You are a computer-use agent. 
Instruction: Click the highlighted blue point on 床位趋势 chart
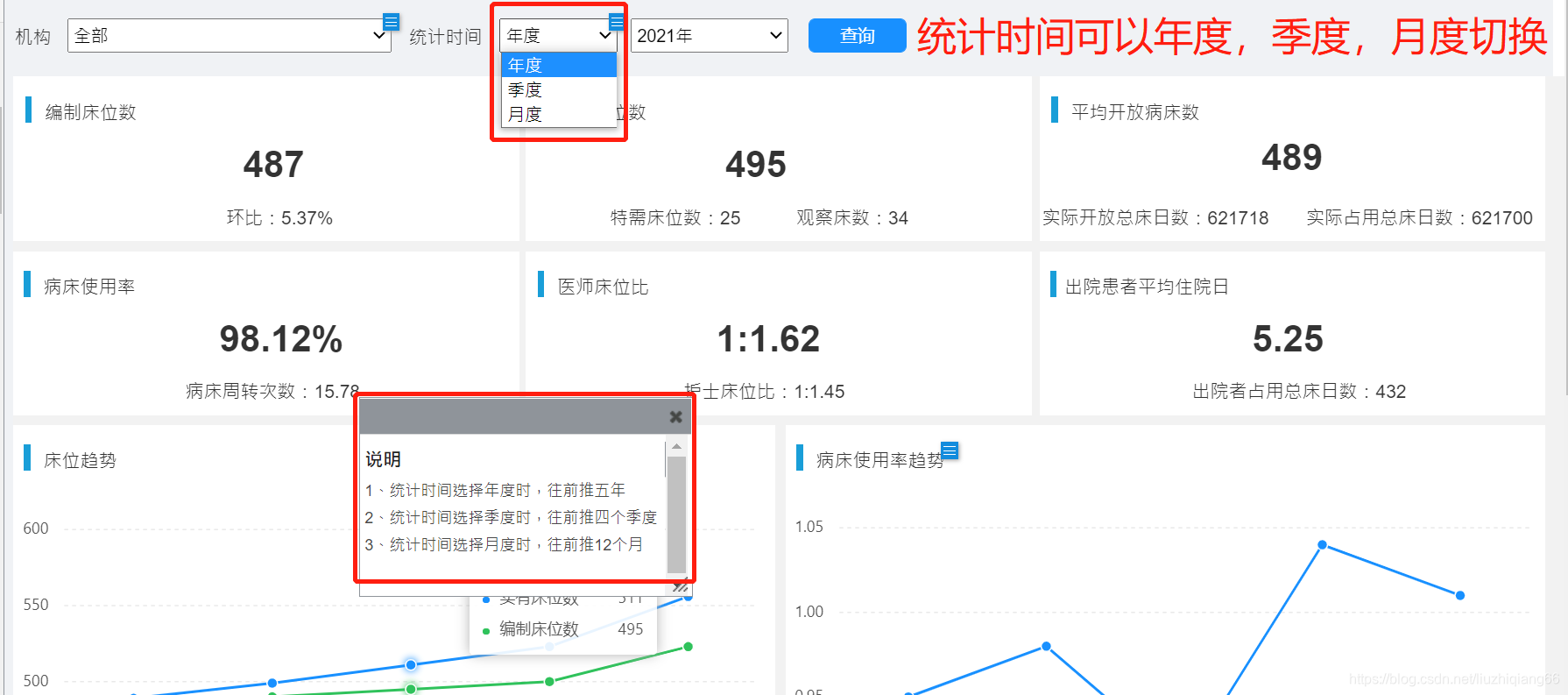(x=411, y=665)
